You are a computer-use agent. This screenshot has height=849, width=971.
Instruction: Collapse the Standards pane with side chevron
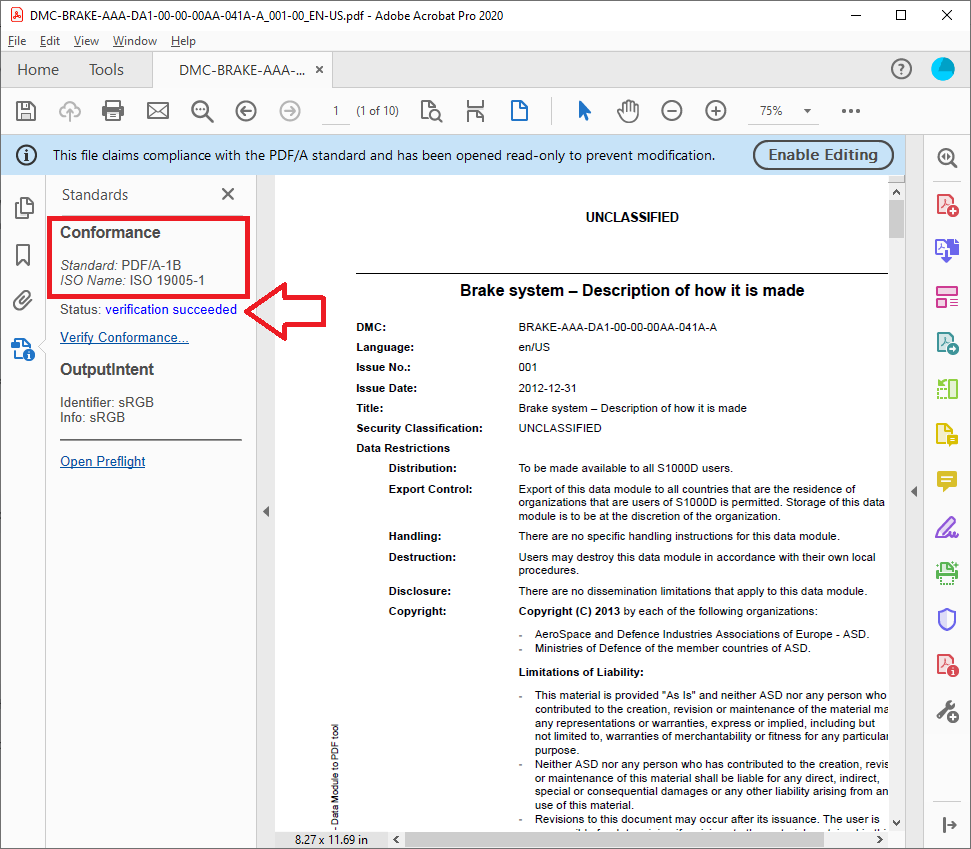pyautogui.click(x=265, y=511)
